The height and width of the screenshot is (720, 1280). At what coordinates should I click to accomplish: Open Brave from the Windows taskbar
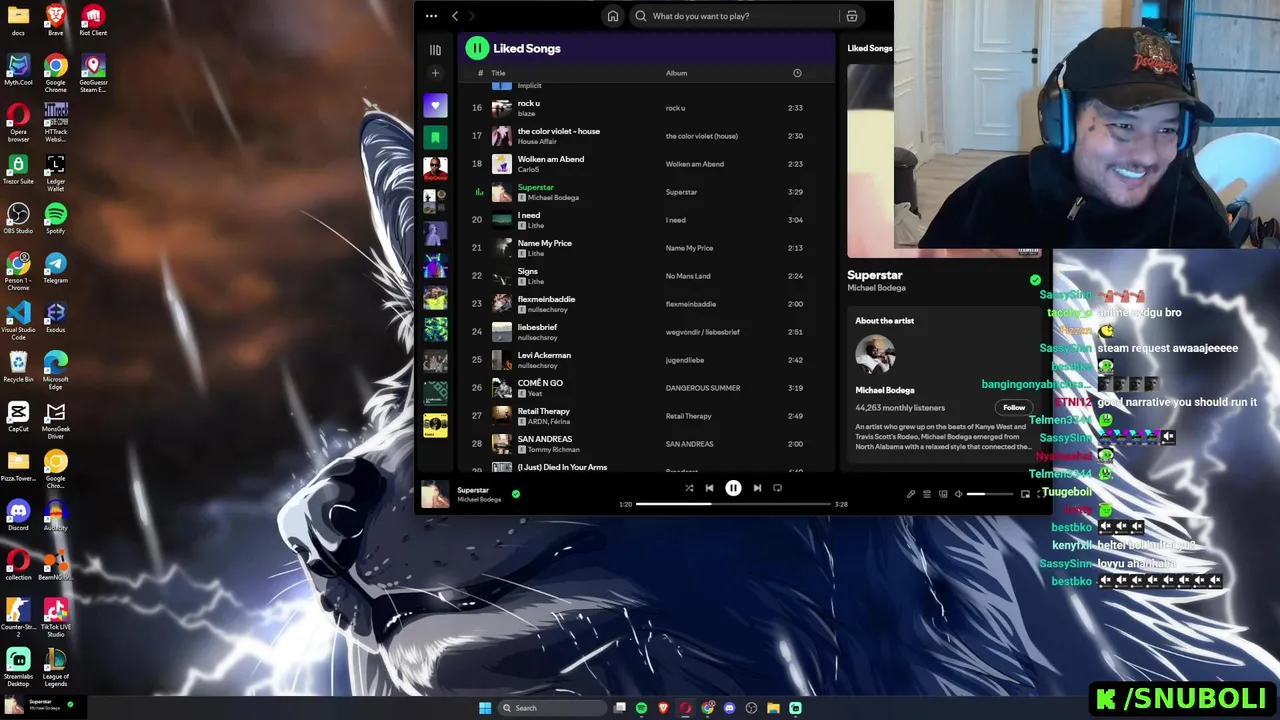[663, 708]
